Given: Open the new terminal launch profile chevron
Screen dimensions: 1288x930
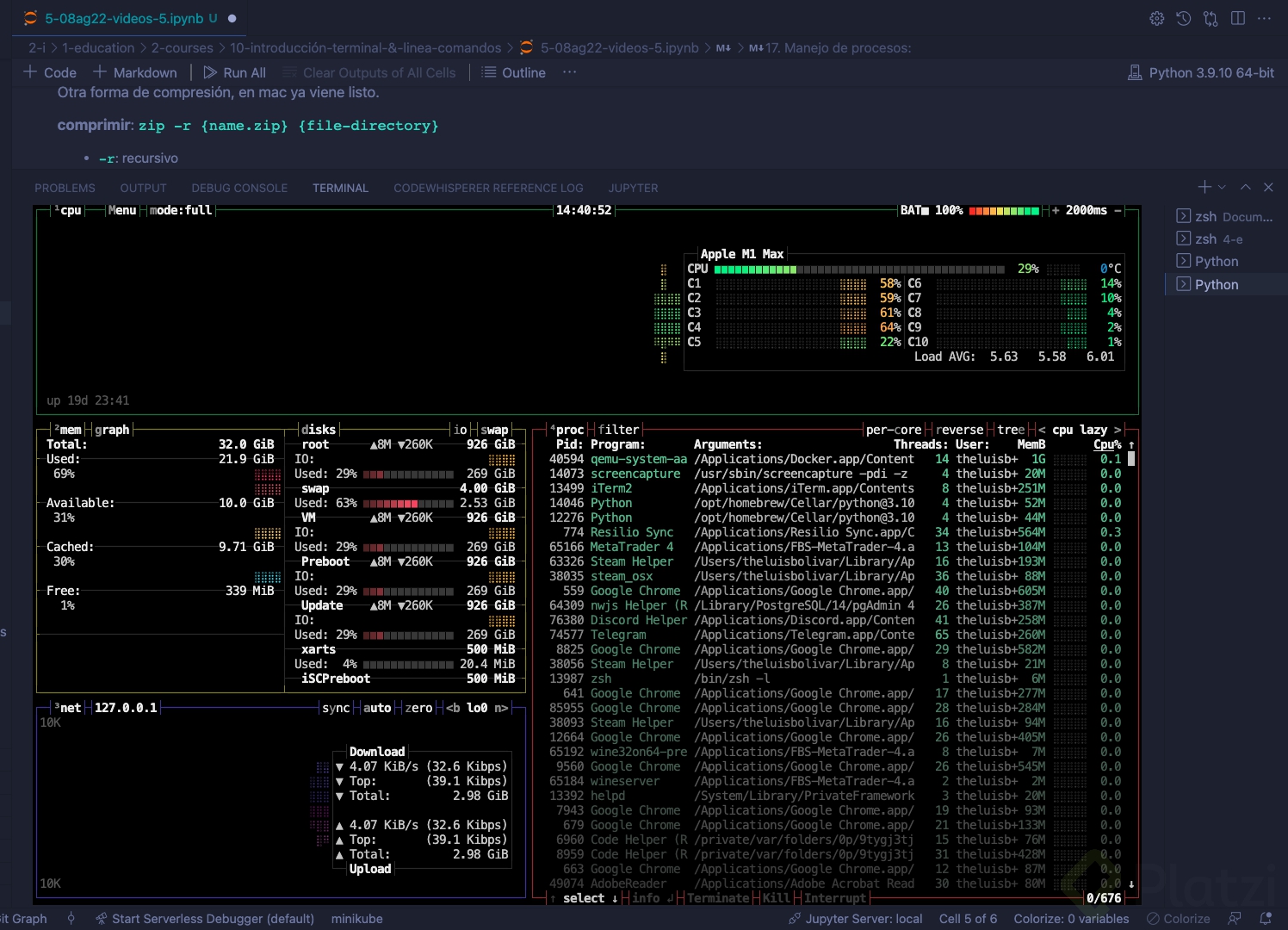Looking at the screenshot, I should pyautogui.click(x=1222, y=187).
